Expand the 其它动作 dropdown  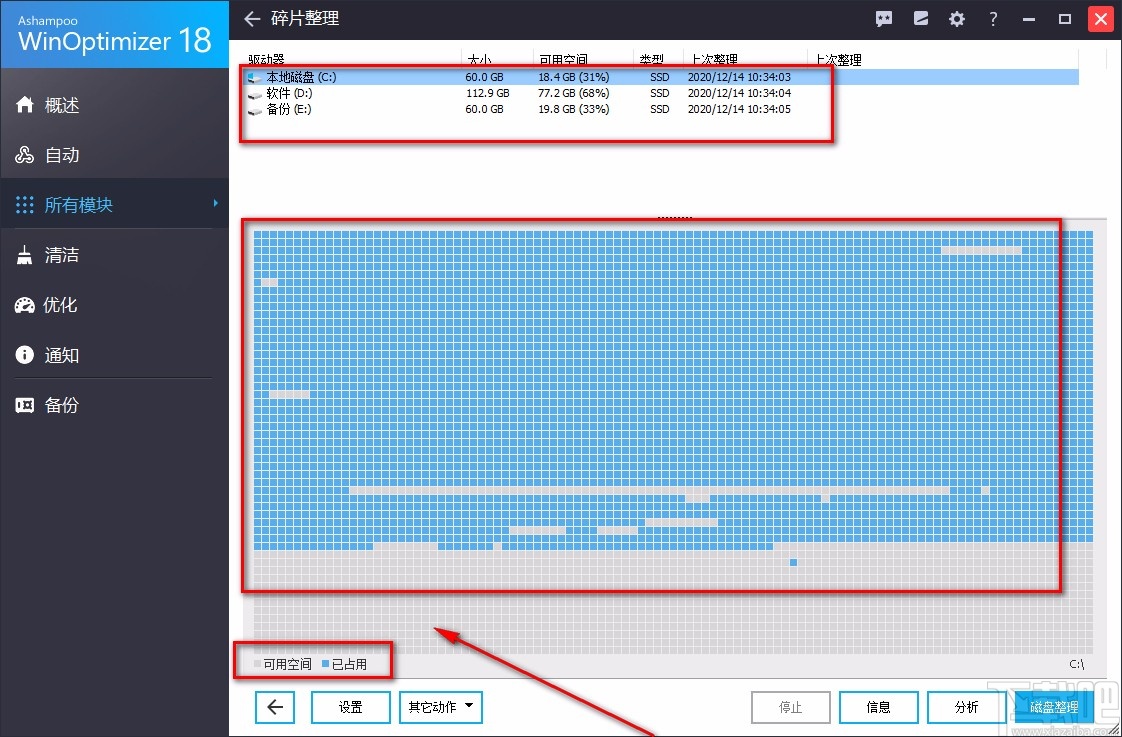pyautogui.click(x=441, y=707)
